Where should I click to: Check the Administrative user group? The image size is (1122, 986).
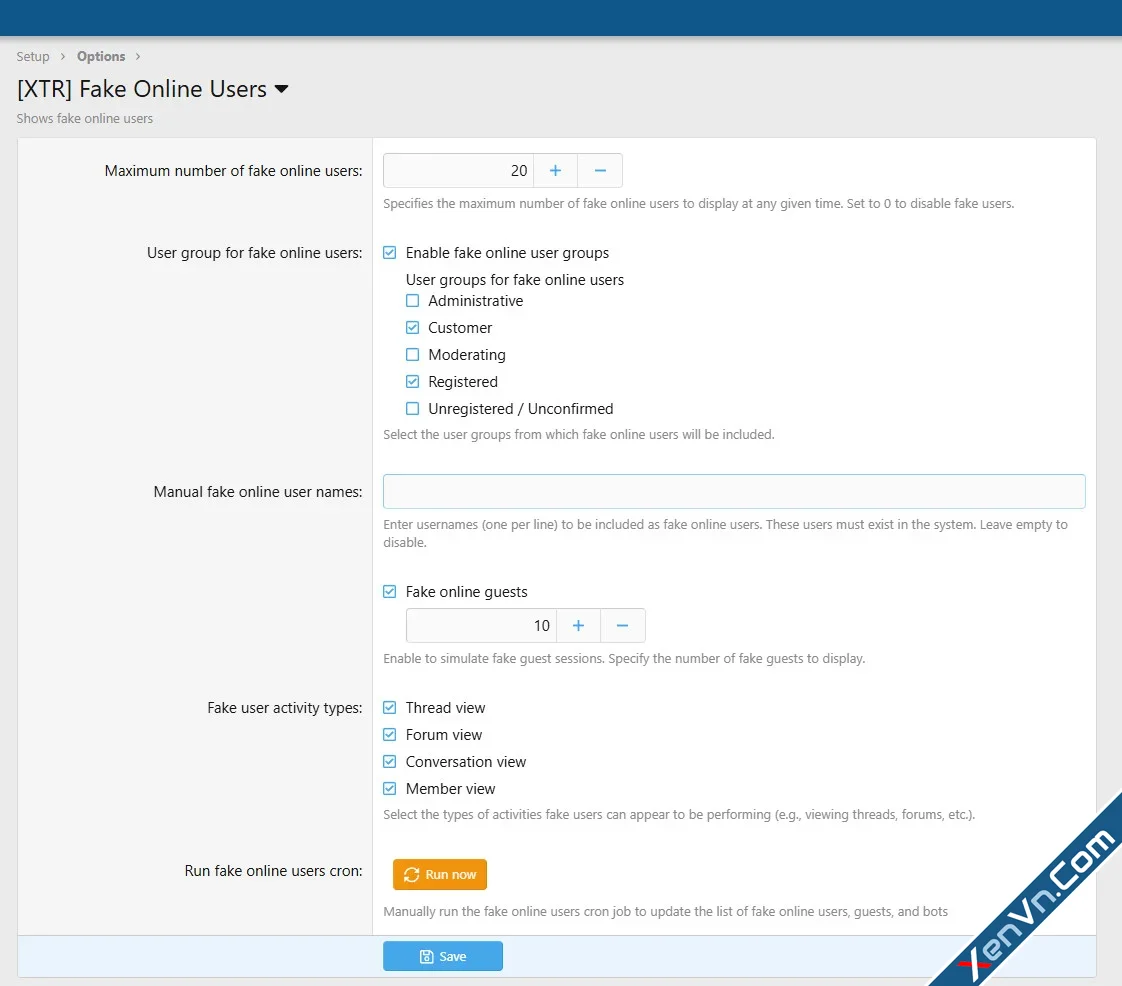coord(413,301)
